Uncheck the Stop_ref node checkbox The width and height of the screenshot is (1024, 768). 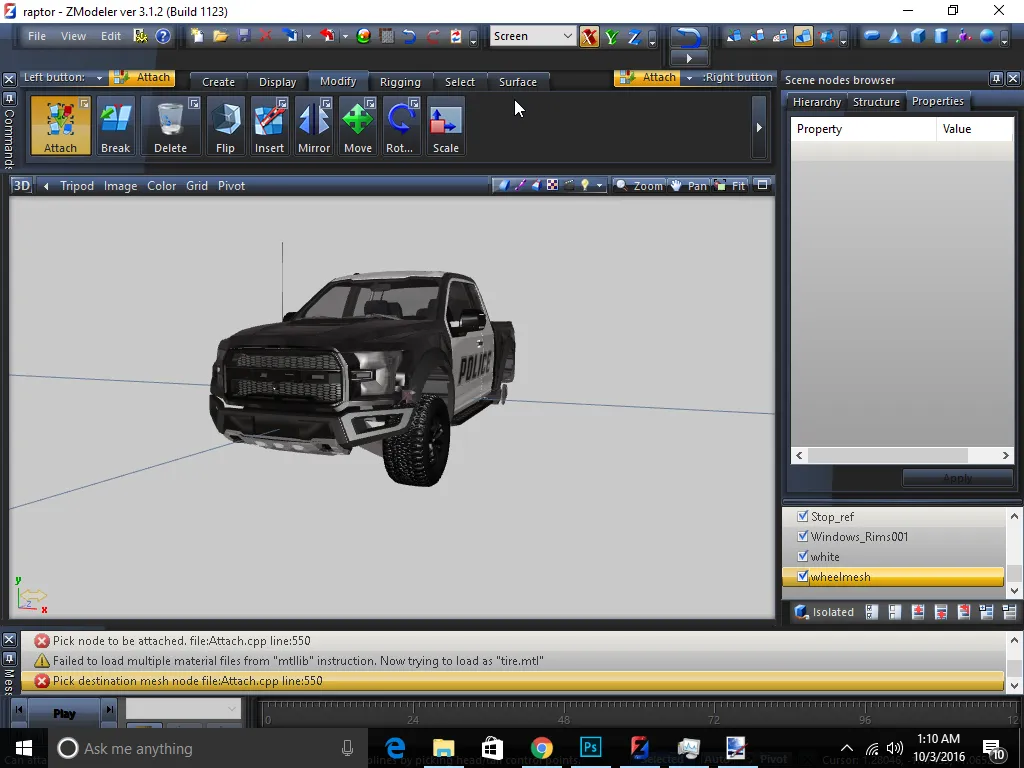802,517
